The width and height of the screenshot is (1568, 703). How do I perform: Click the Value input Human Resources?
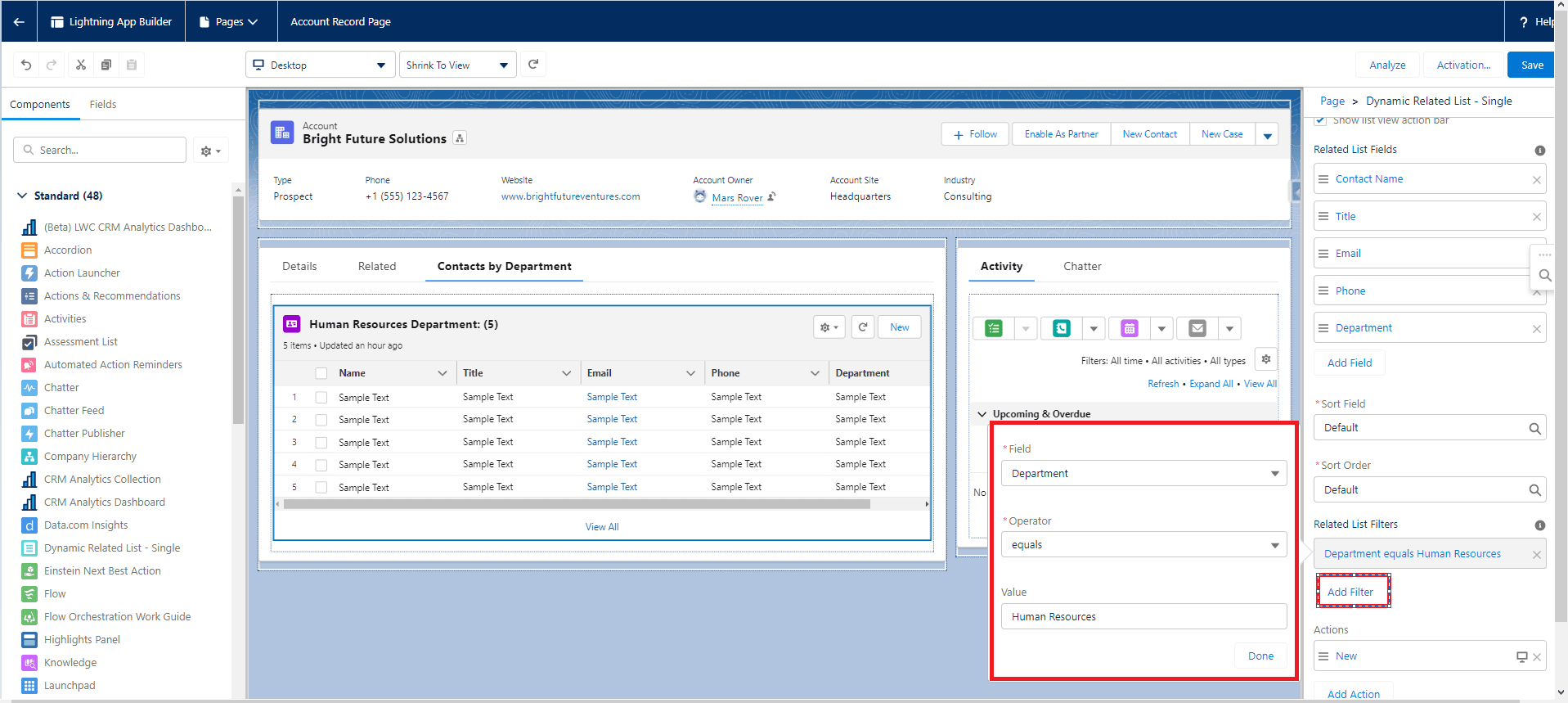1143,616
